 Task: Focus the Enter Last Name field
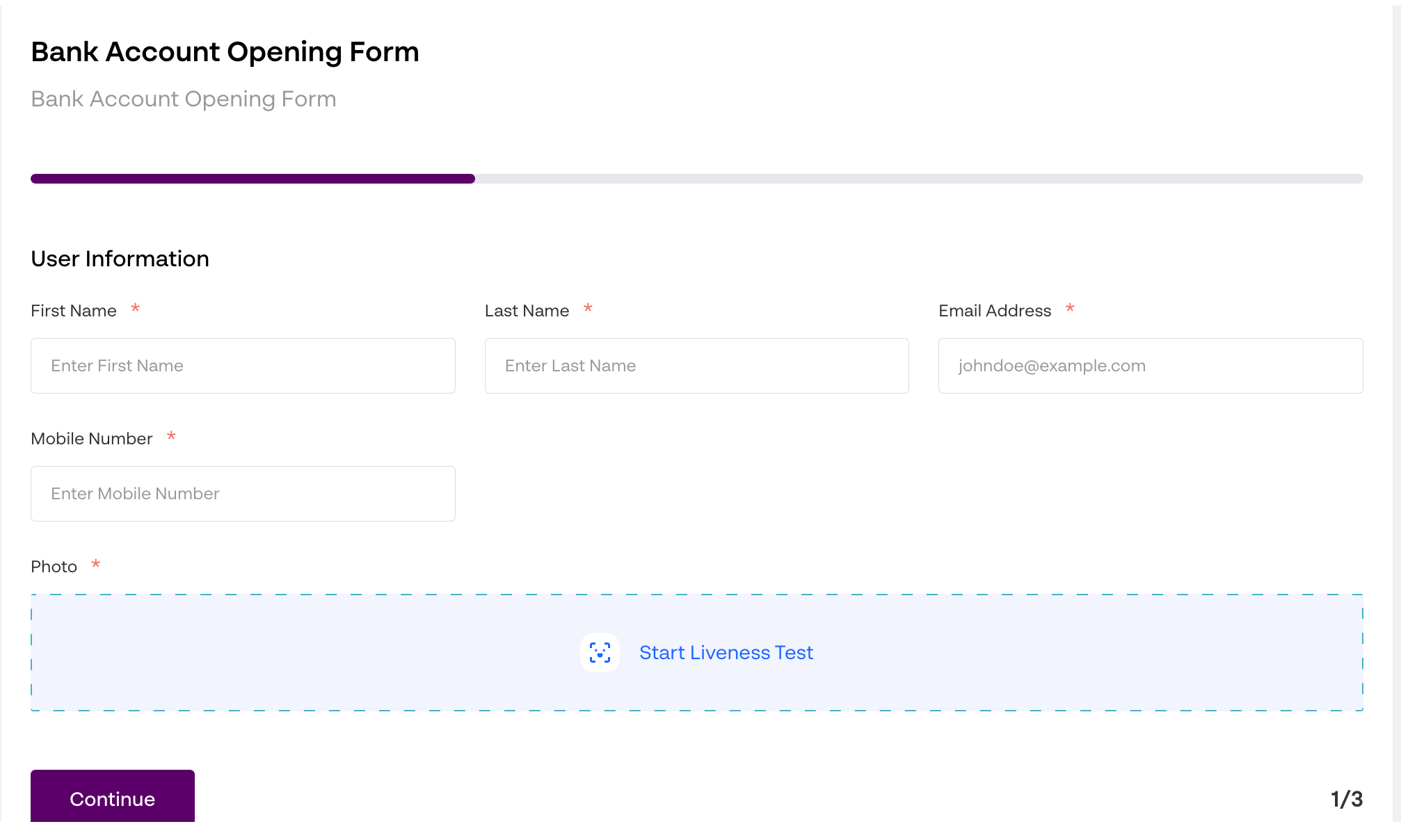point(696,366)
